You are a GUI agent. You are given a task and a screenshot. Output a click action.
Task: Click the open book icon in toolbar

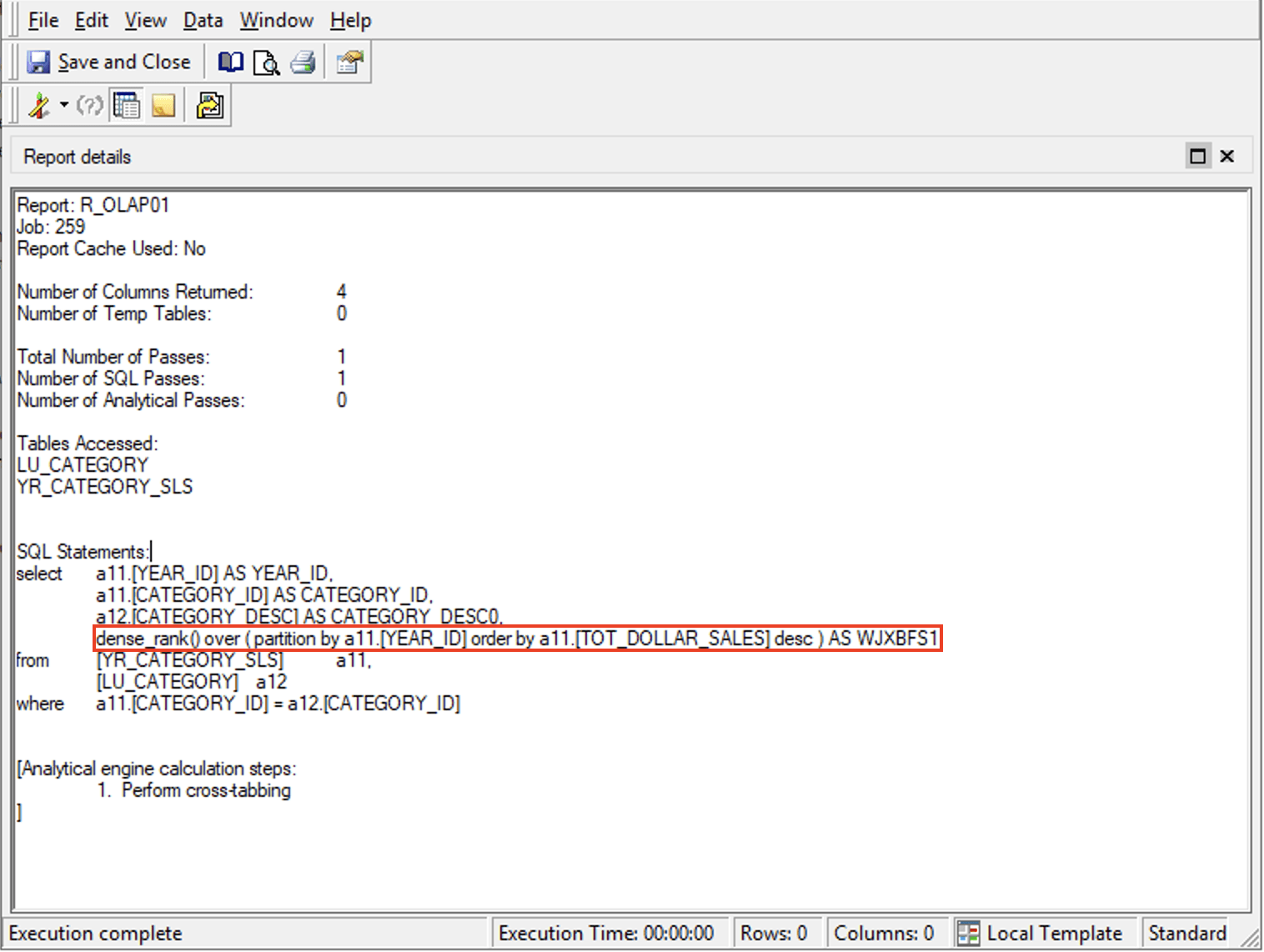click(230, 63)
